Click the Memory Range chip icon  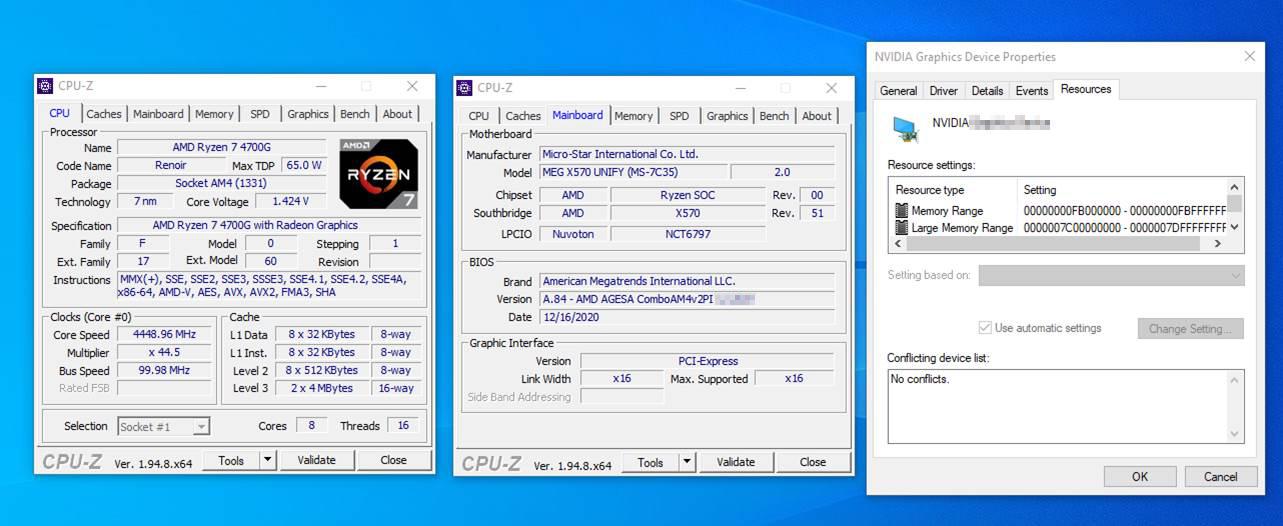901,211
